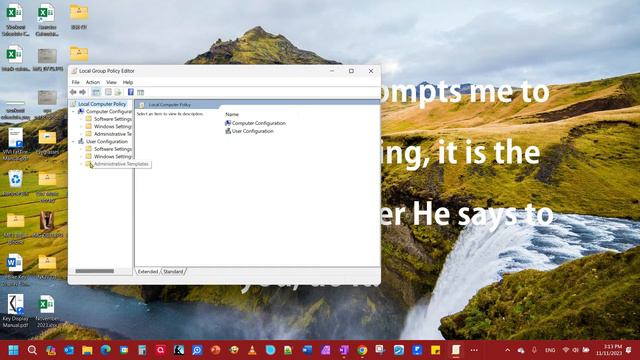Open the Word icon on the taskbar
Screen dimensions: 640x360
[307, 350]
